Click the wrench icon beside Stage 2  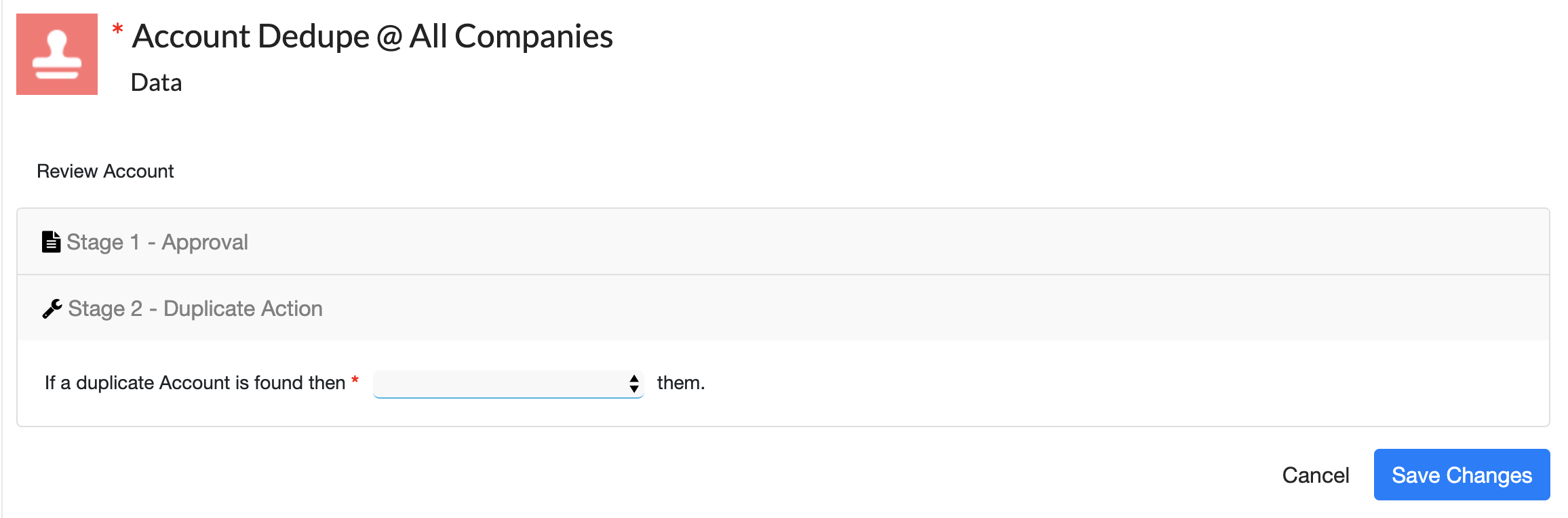click(52, 308)
